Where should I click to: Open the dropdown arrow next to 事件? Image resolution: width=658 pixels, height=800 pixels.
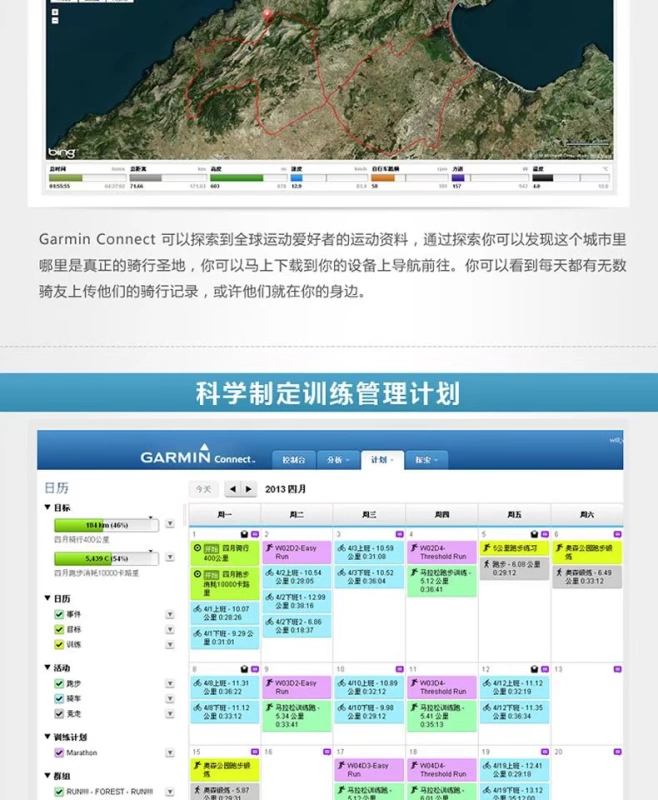point(170,614)
